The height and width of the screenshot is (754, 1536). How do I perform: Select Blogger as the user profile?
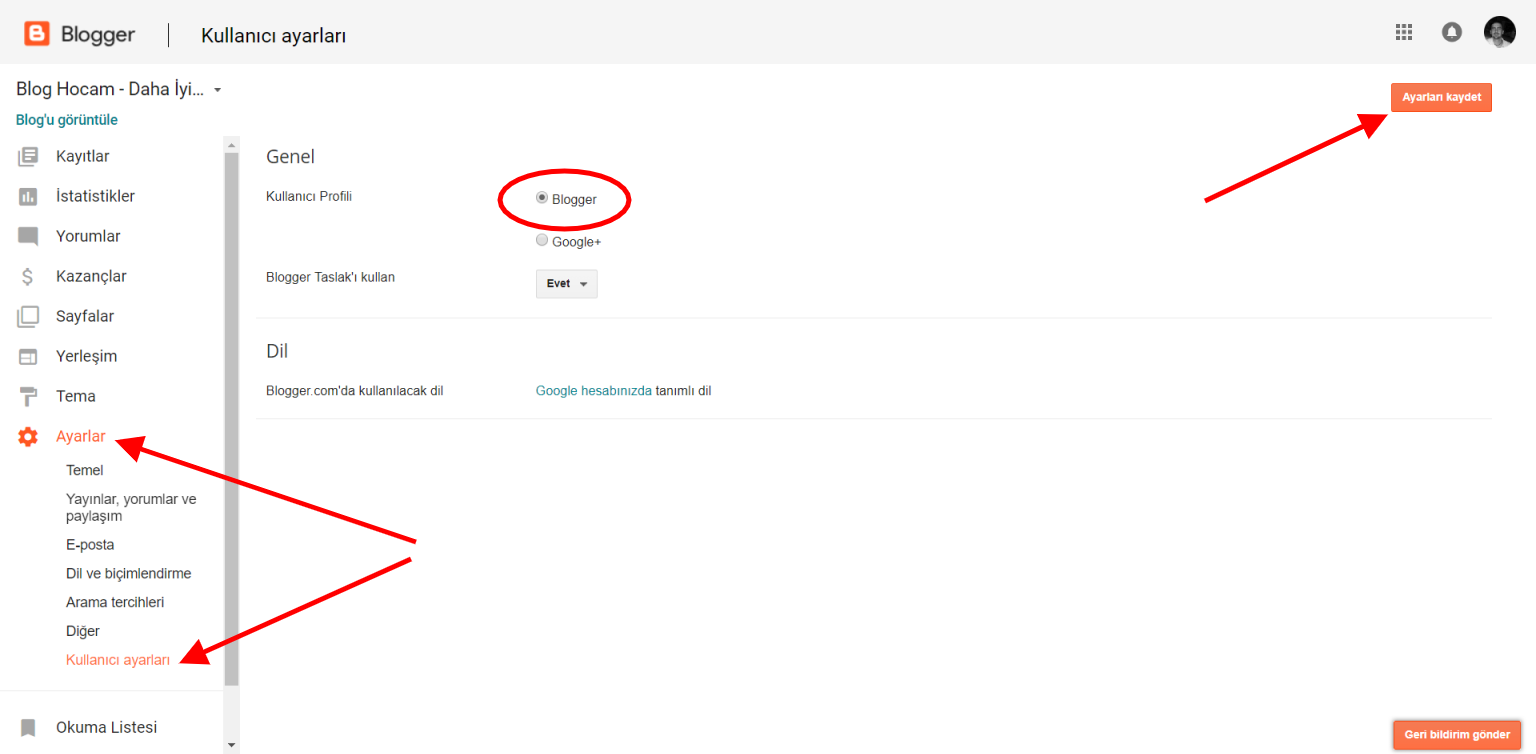pyautogui.click(x=542, y=198)
